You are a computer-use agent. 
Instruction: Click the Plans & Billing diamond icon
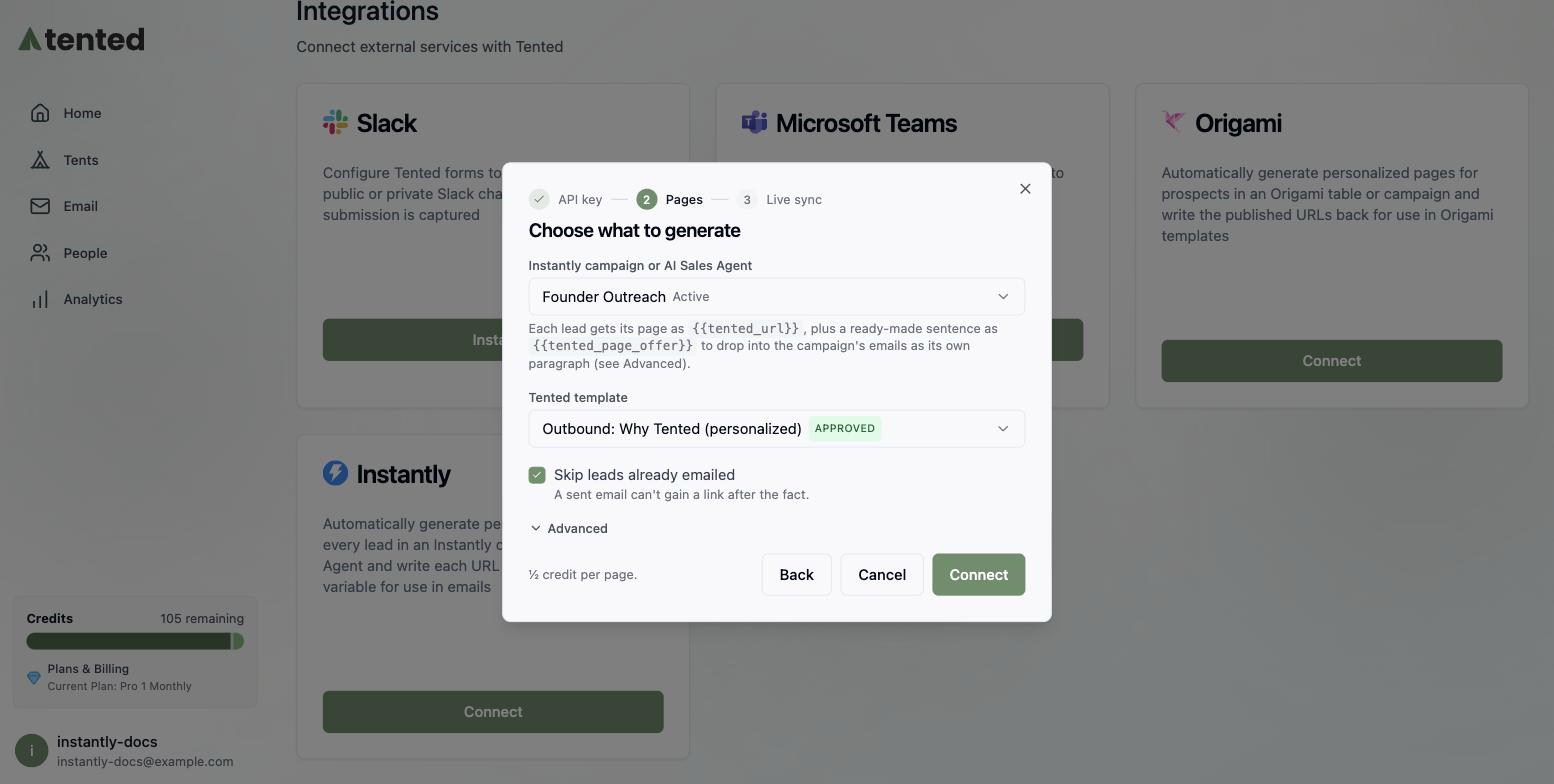click(33, 678)
